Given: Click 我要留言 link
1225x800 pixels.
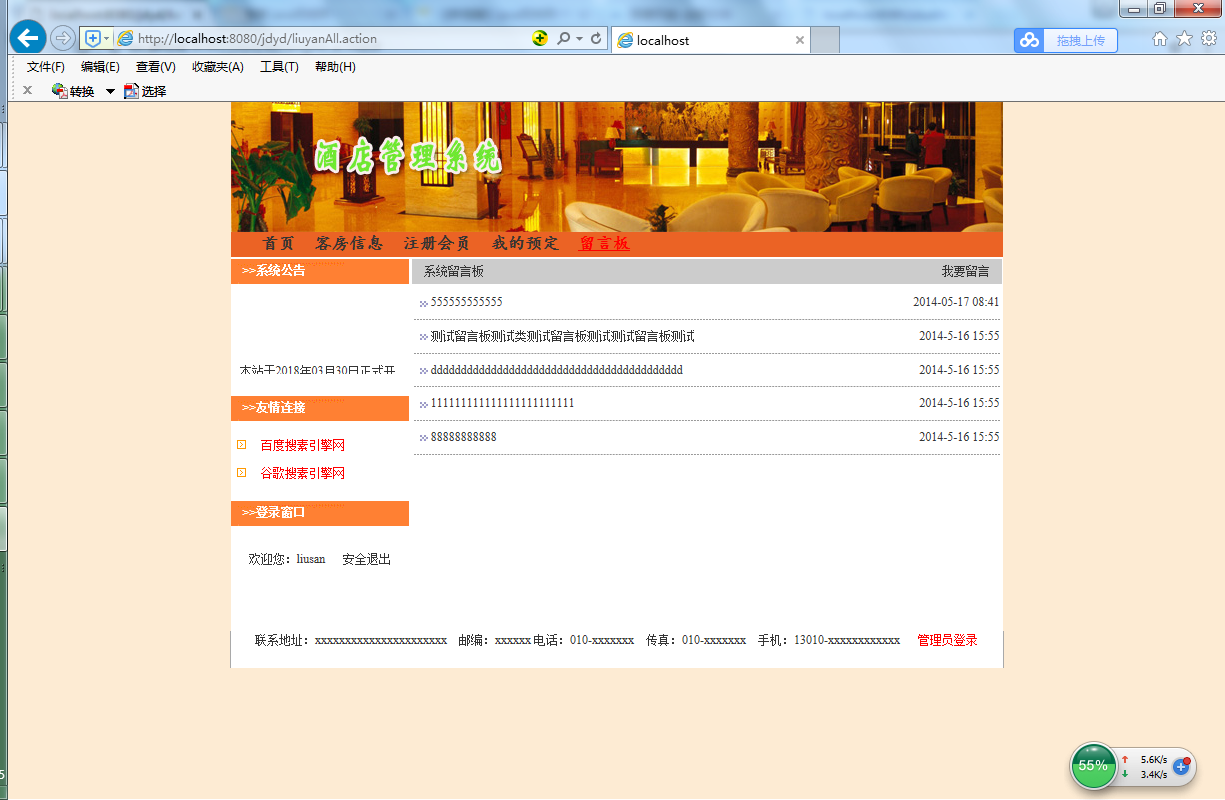Looking at the screenshot, I should click(965, 272).
